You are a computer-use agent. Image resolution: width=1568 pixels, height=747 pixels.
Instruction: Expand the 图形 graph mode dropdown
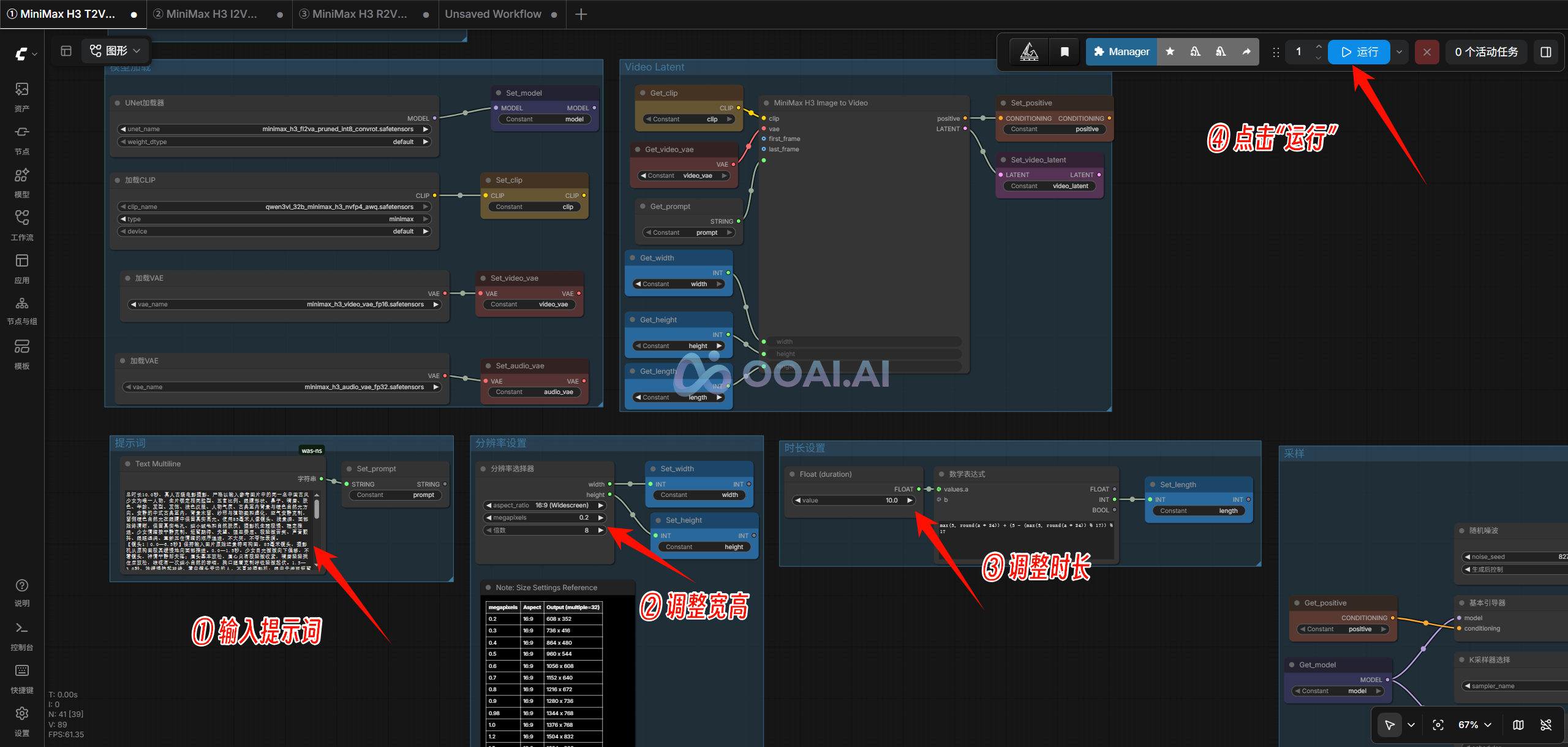pos(115,51)
